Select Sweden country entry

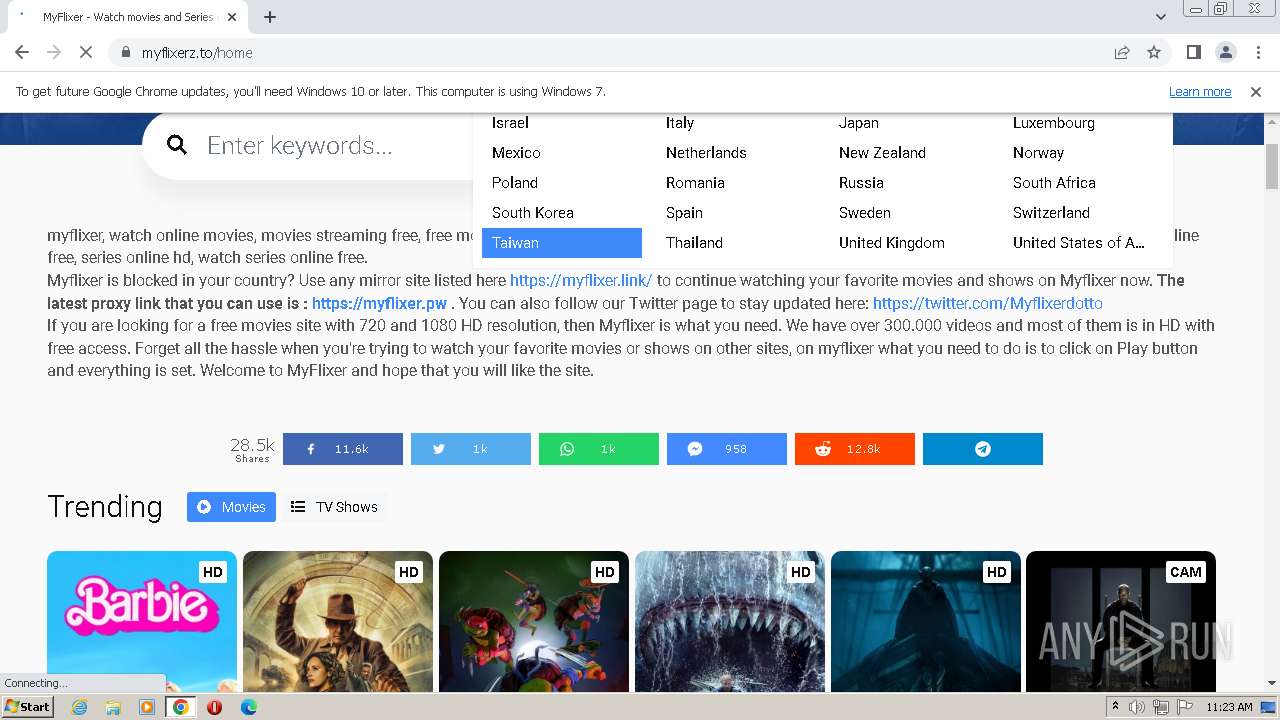[x=865, y=213]
